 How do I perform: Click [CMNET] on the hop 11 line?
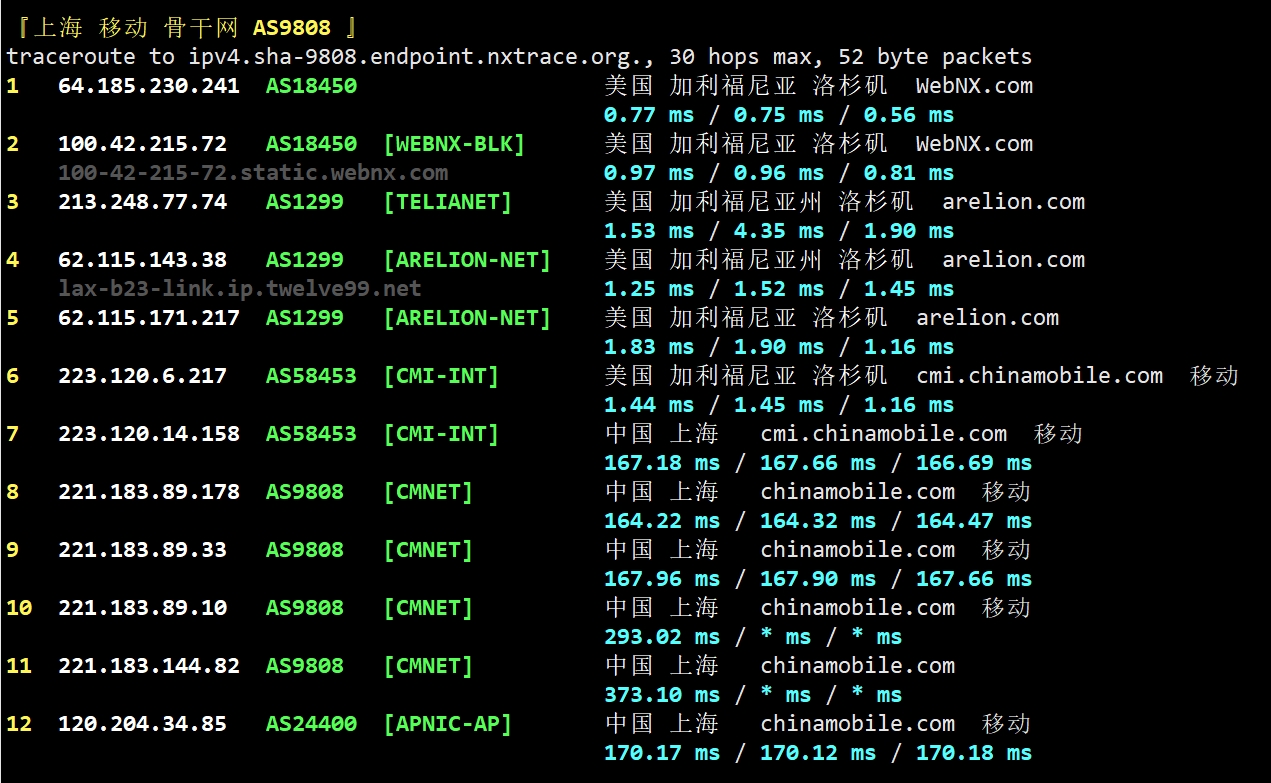[x=428, y=666]
